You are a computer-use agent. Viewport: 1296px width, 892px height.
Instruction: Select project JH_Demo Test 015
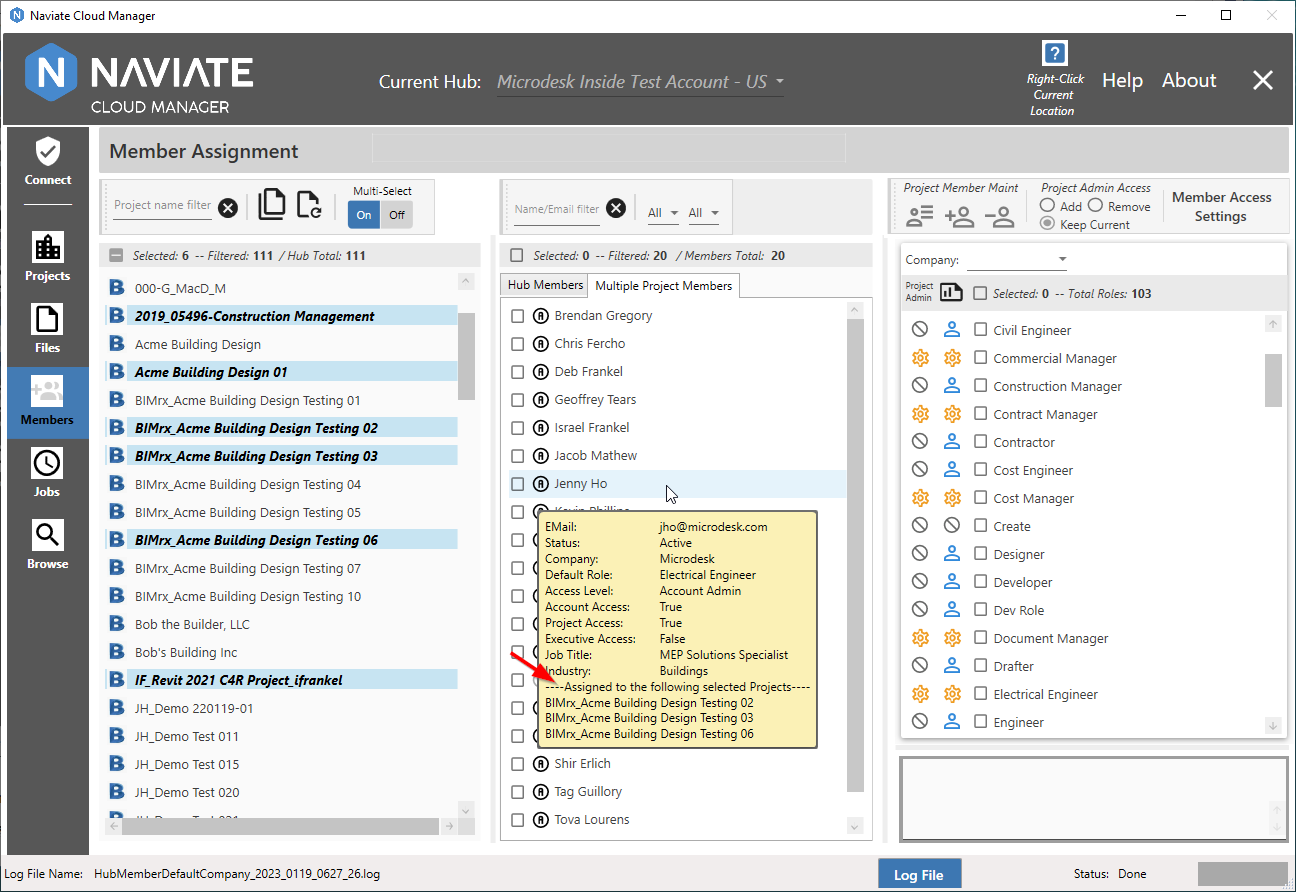[187, 764]
